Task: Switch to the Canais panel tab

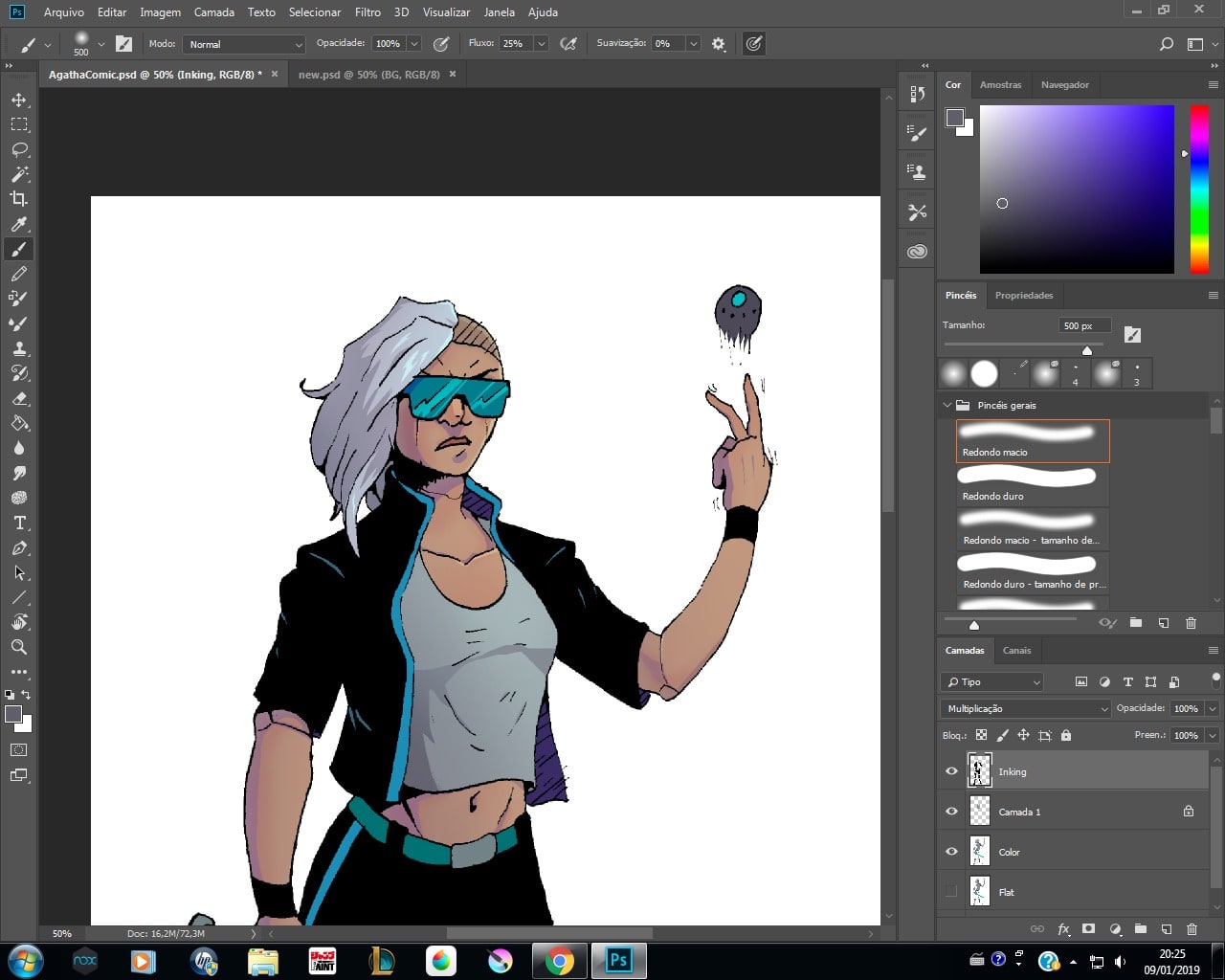Action: point(1016,650)
